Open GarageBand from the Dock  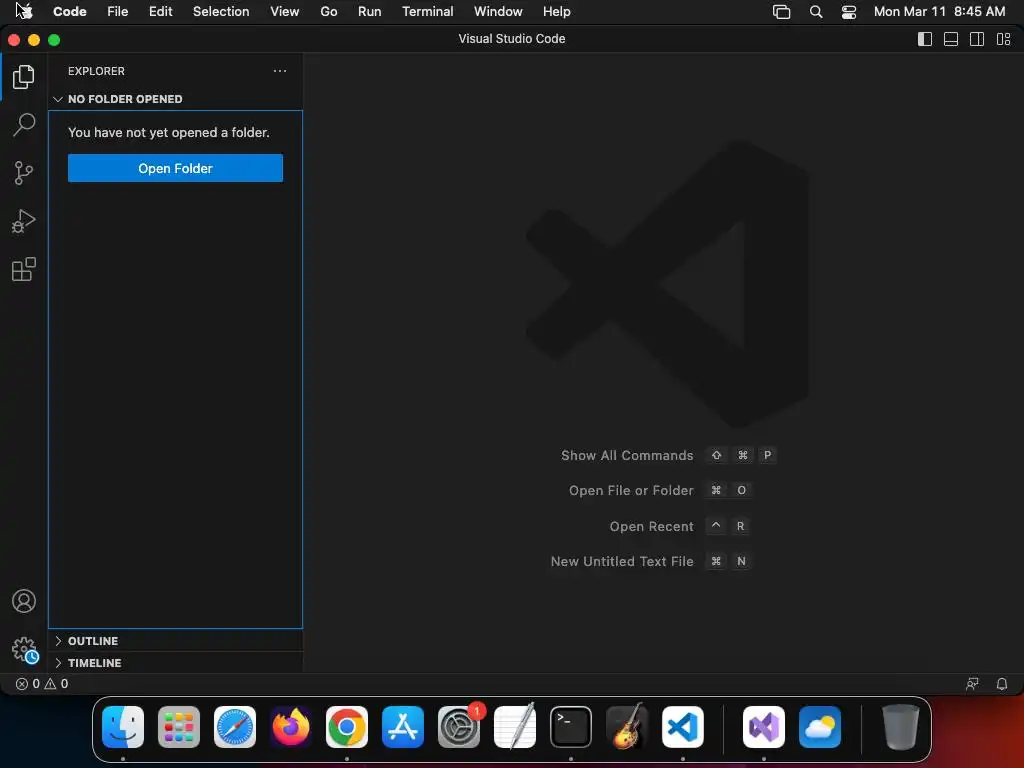click(x=627, y=726)
